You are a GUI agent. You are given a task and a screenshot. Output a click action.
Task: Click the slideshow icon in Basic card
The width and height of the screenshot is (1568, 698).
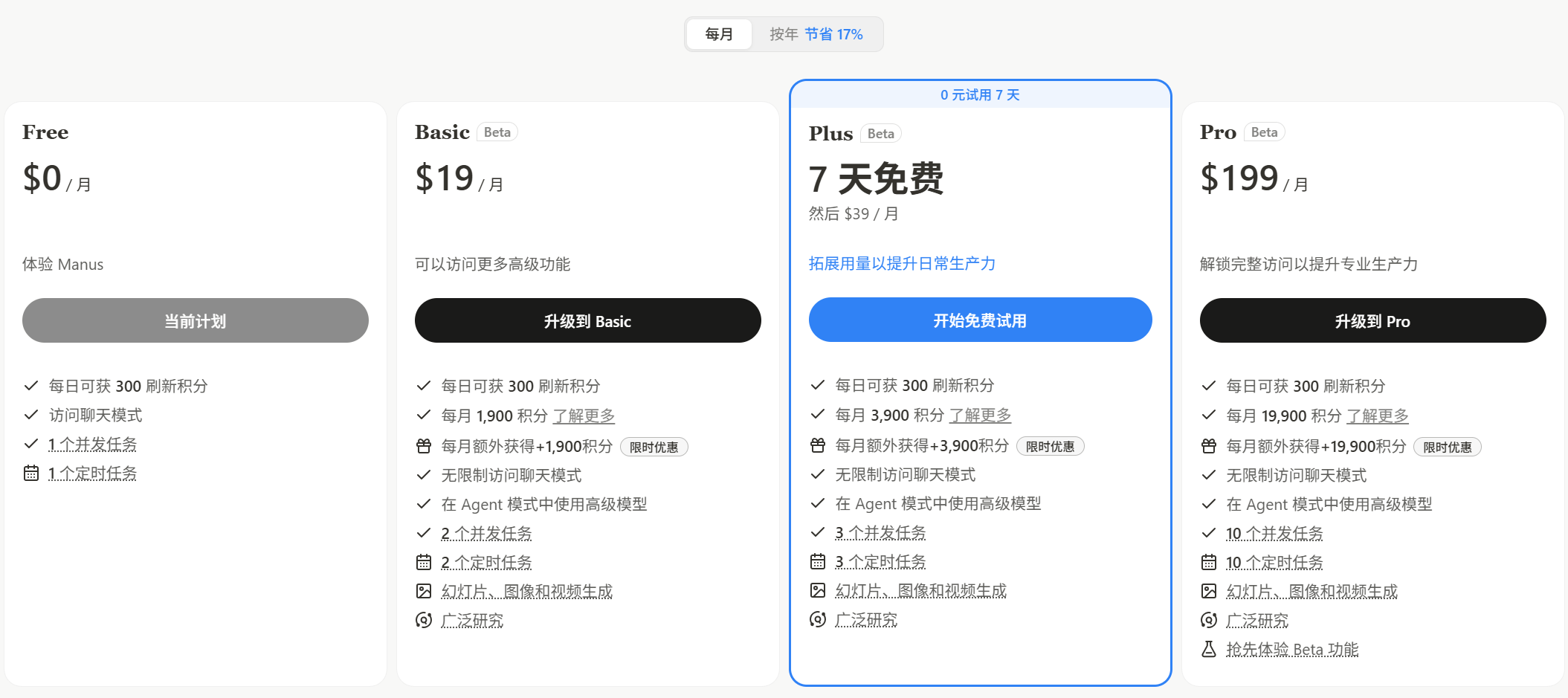424,590
